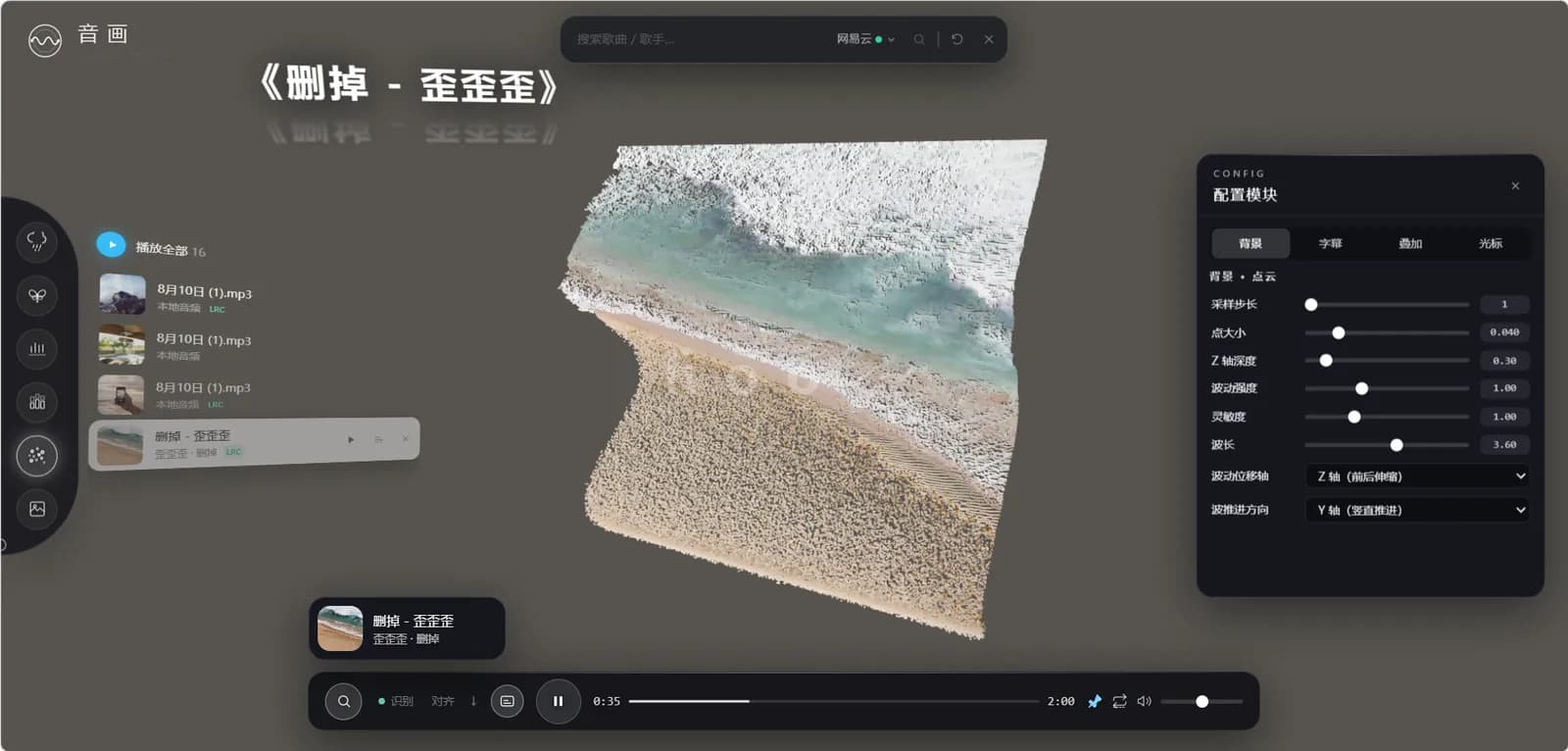The width and height of the screenshot is (1568, 751).
Task: Click the blue 播放全部 play button
Action: [111, 245]
